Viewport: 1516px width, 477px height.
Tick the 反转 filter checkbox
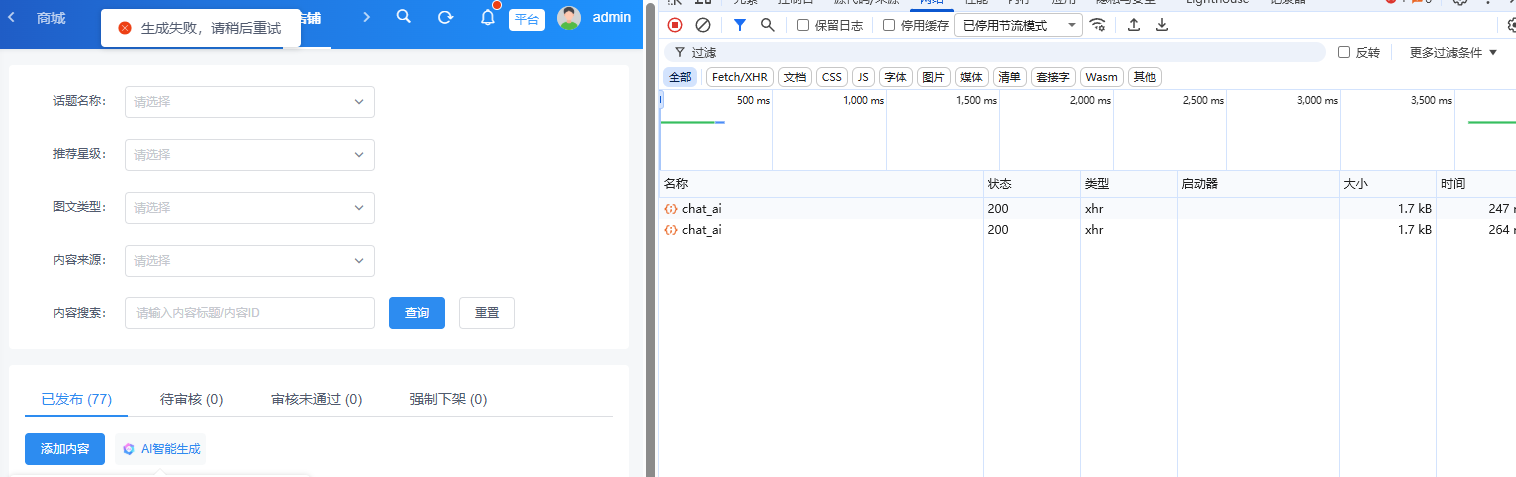1344,52
